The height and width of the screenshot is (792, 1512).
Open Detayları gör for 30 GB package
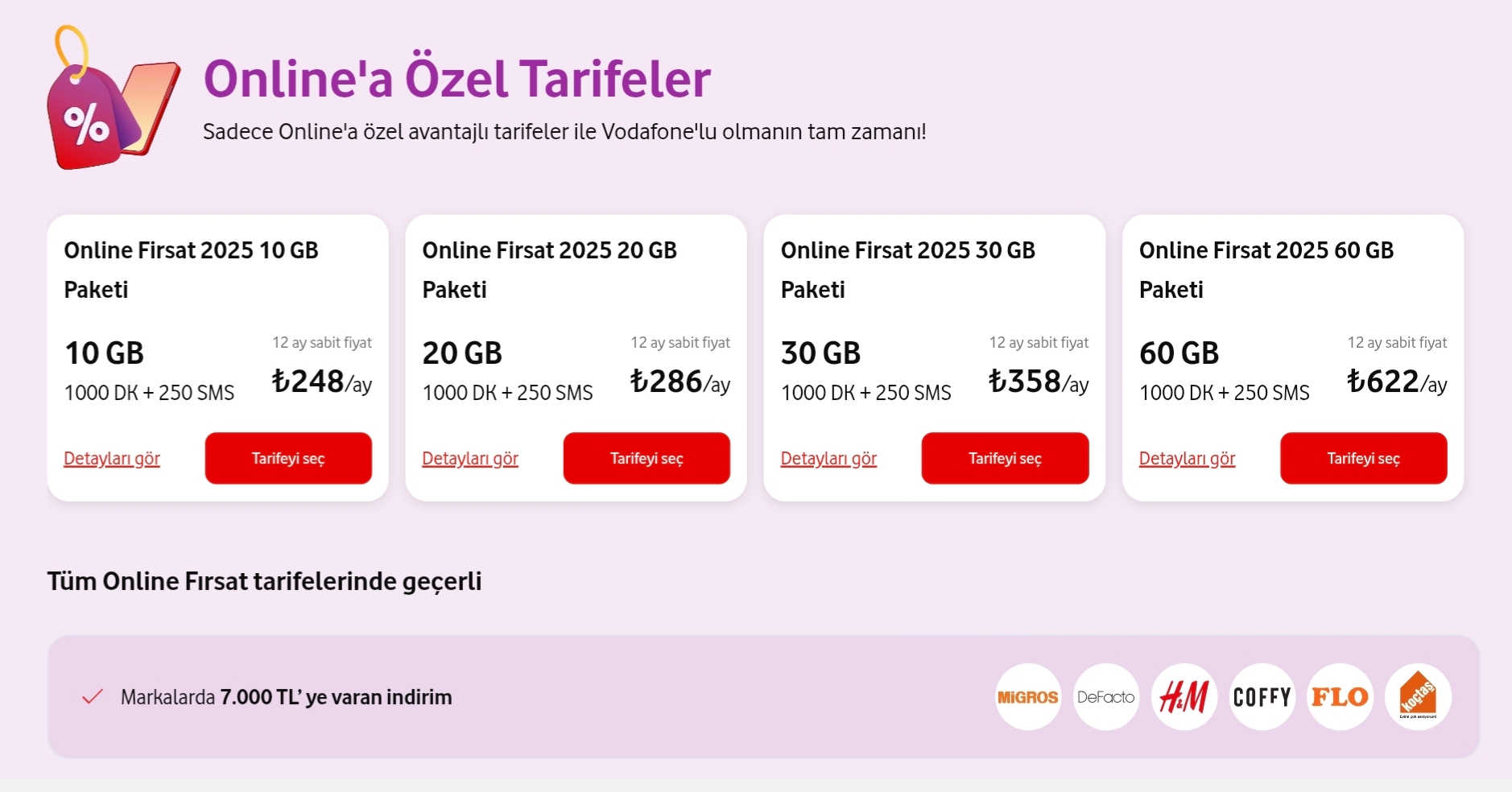point(828,459)
